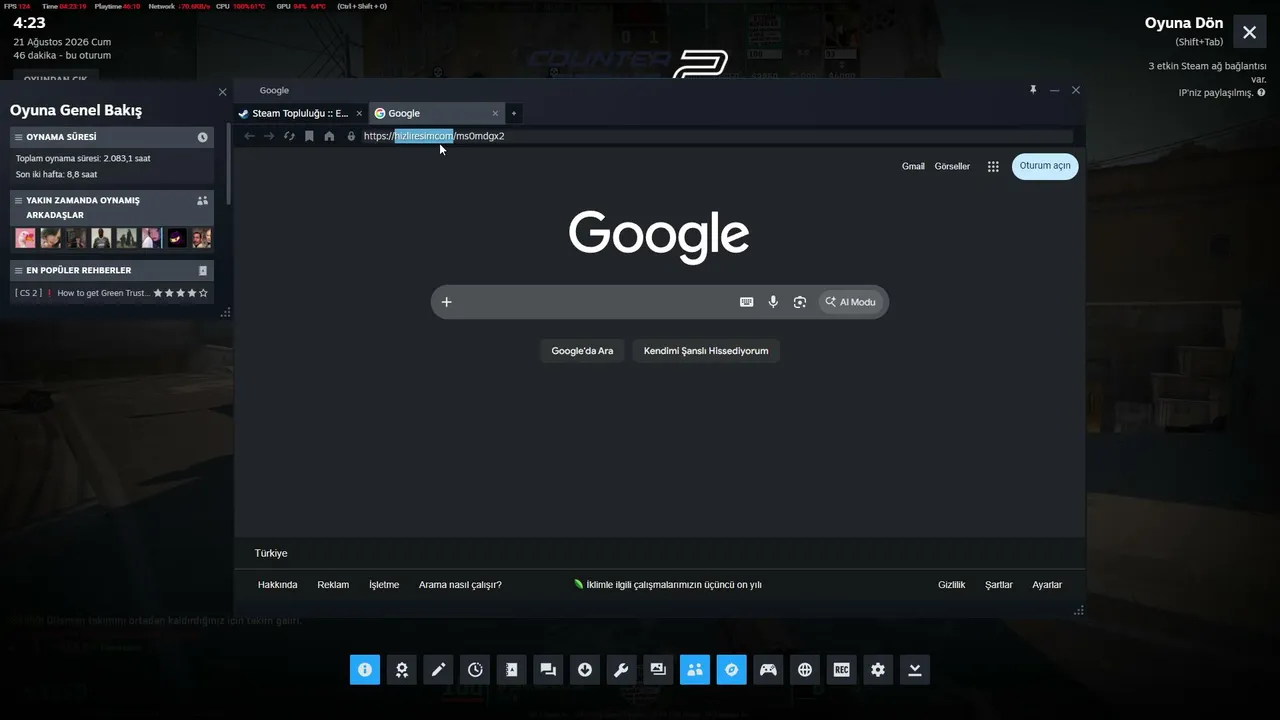
Task: Toggle the compass browser icon in toolbar
Action: pos(731,670)
